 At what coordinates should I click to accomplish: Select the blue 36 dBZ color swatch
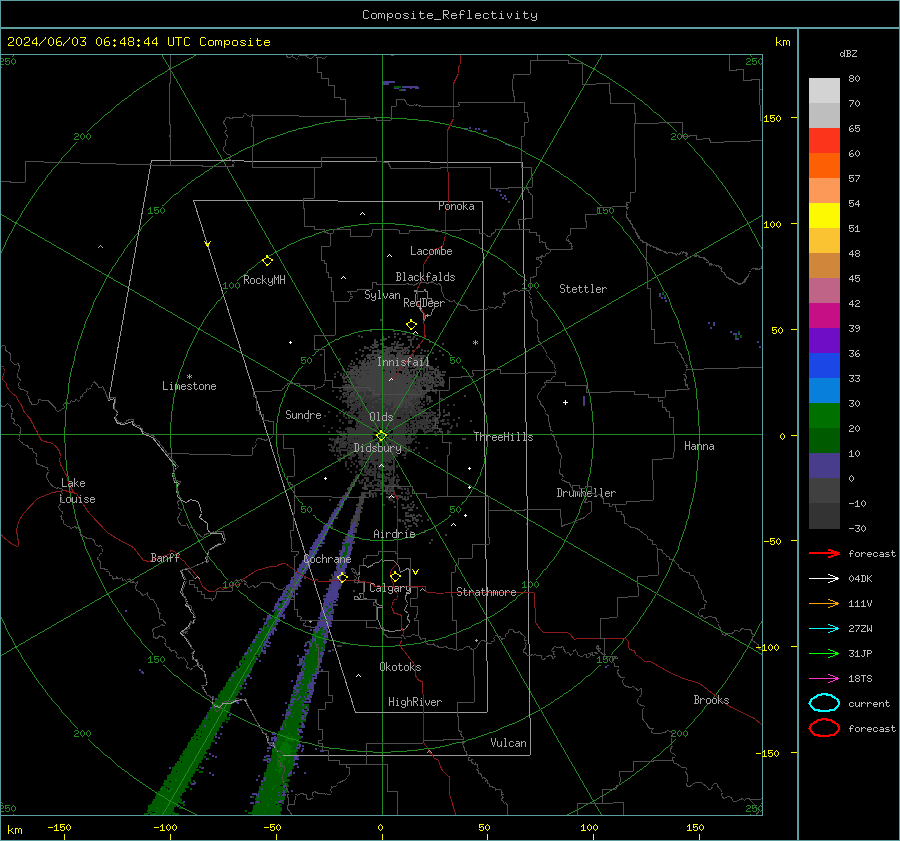click(824, 365)
